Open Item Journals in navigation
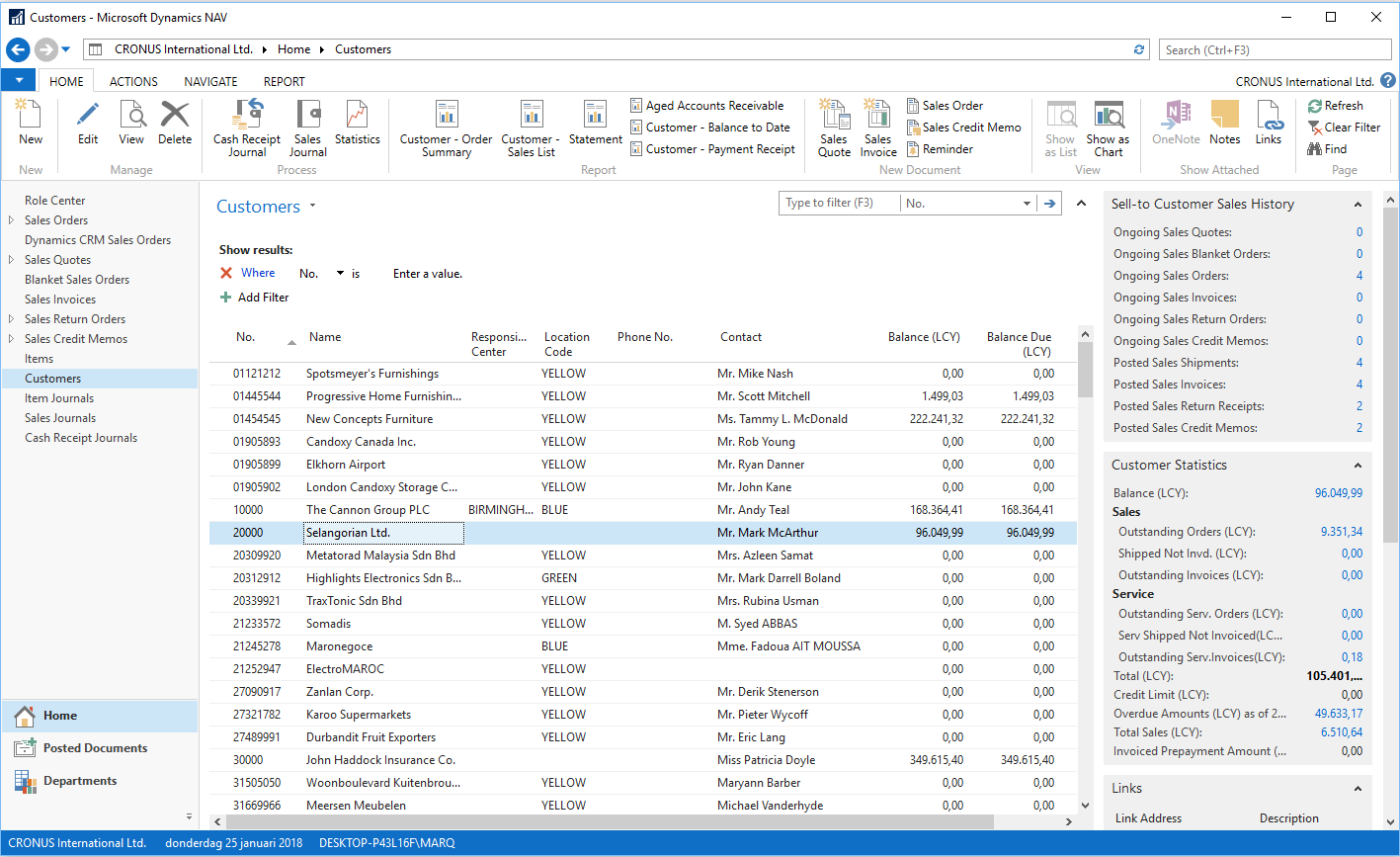The height and width of the screenshot is (857, 1400). (59, 398)
